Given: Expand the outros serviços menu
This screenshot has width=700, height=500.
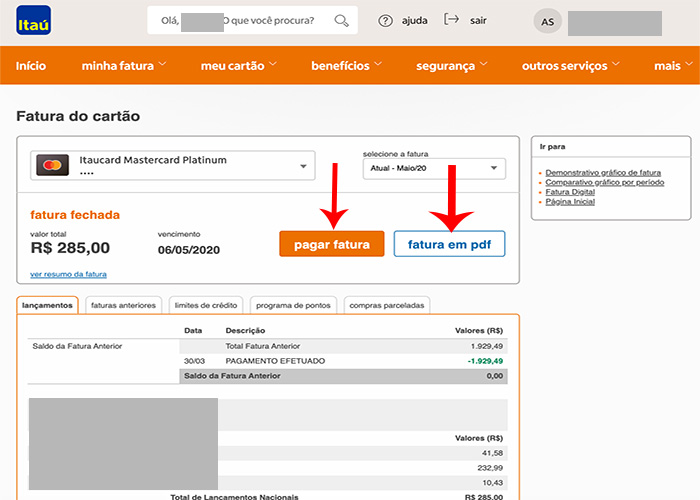Looking at the screenshot, I should pyautogui.click(x=571, y=66).
